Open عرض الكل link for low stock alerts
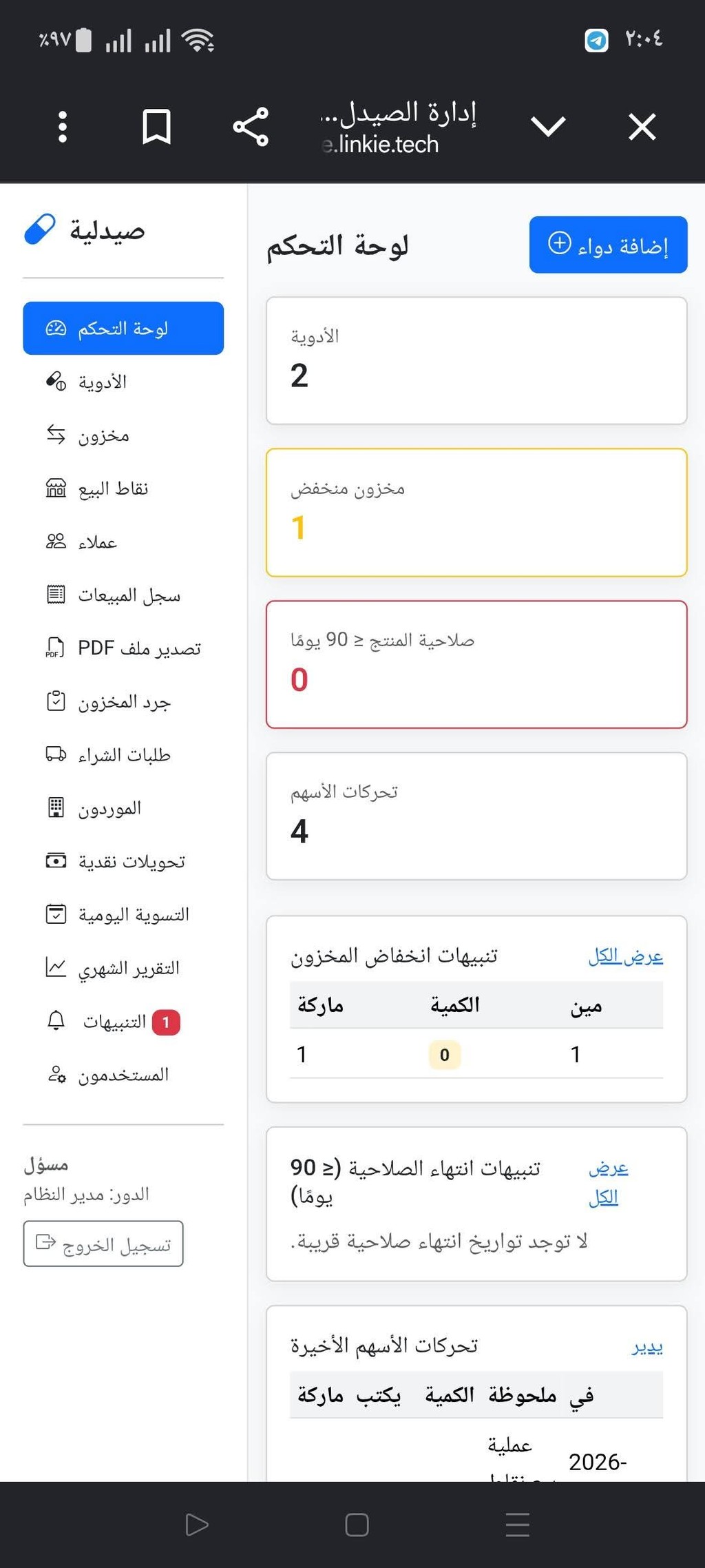This screenshot has height=1568, width=705. pos(626,956)
